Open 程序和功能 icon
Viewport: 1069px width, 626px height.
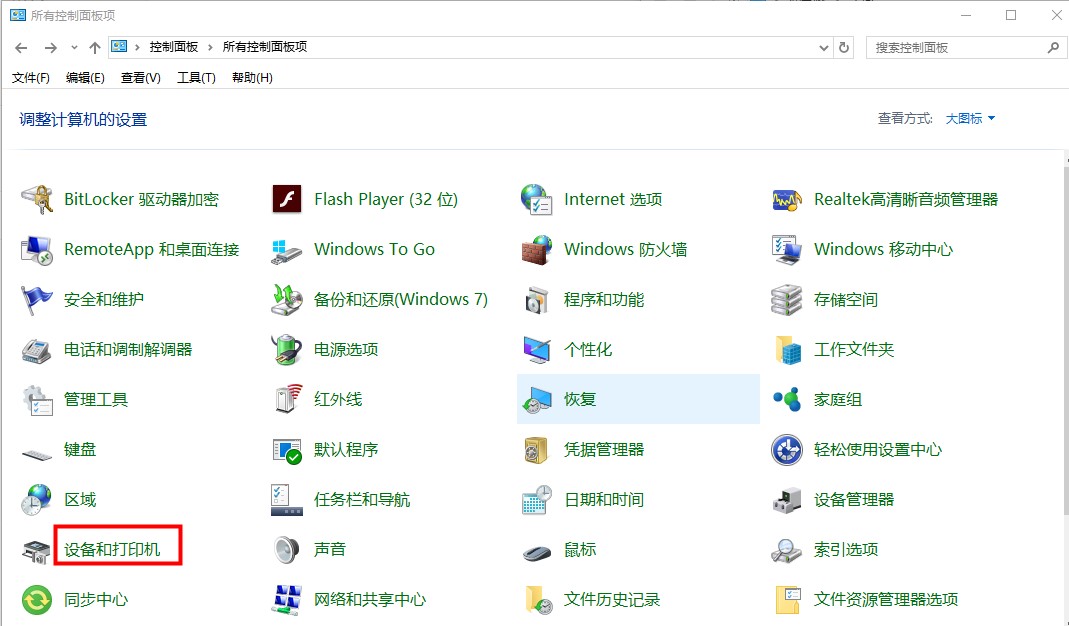(x=537, y=300)
